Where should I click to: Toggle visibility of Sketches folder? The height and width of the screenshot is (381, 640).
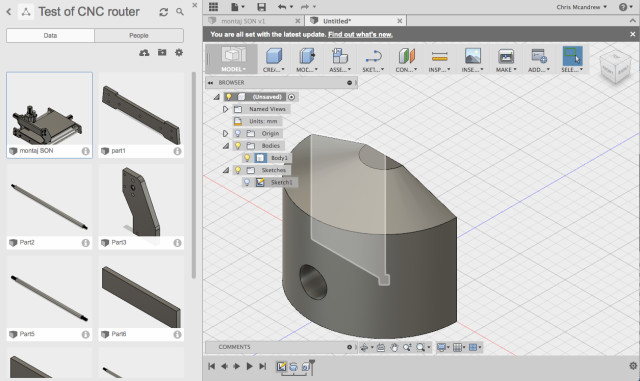pos(238,170)
